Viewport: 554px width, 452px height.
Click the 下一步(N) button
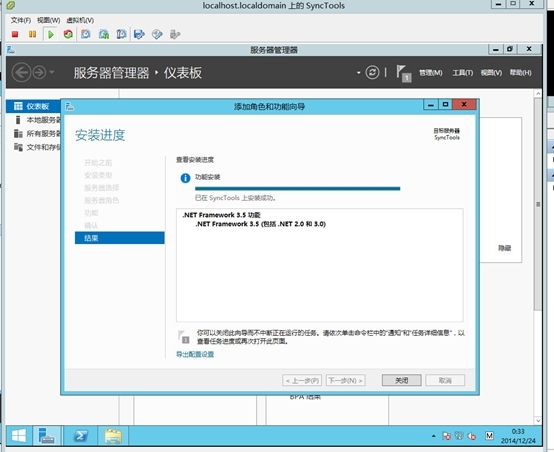coord(346,380)
